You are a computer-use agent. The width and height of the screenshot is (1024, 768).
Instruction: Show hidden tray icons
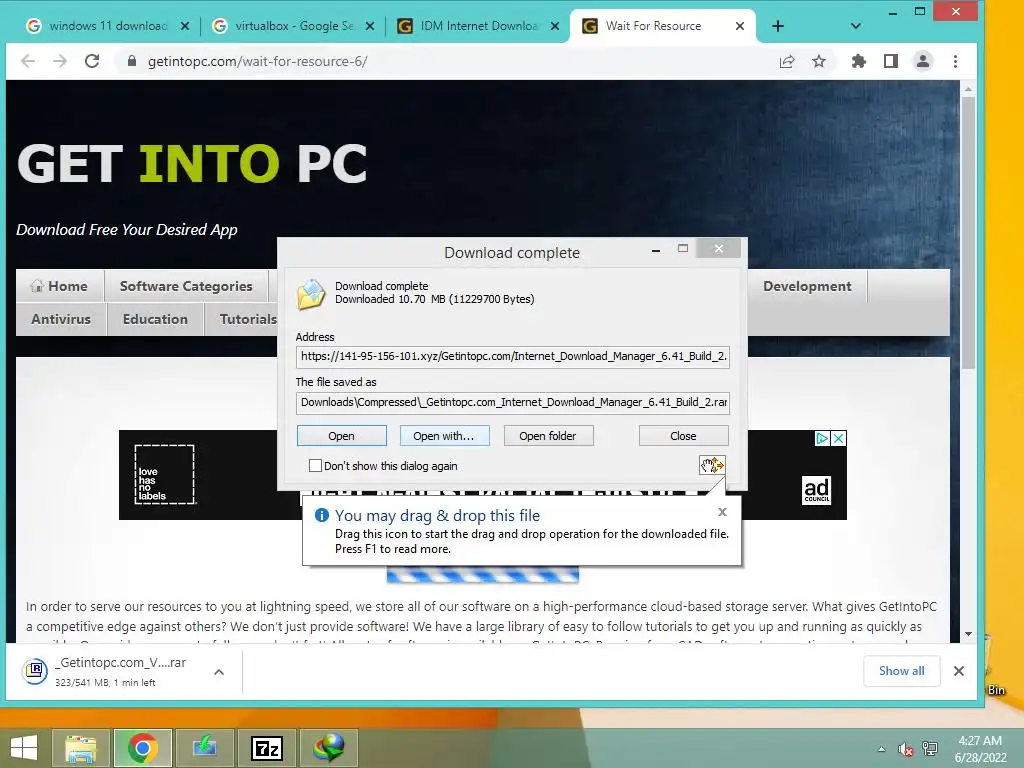(x=882, y=749)
